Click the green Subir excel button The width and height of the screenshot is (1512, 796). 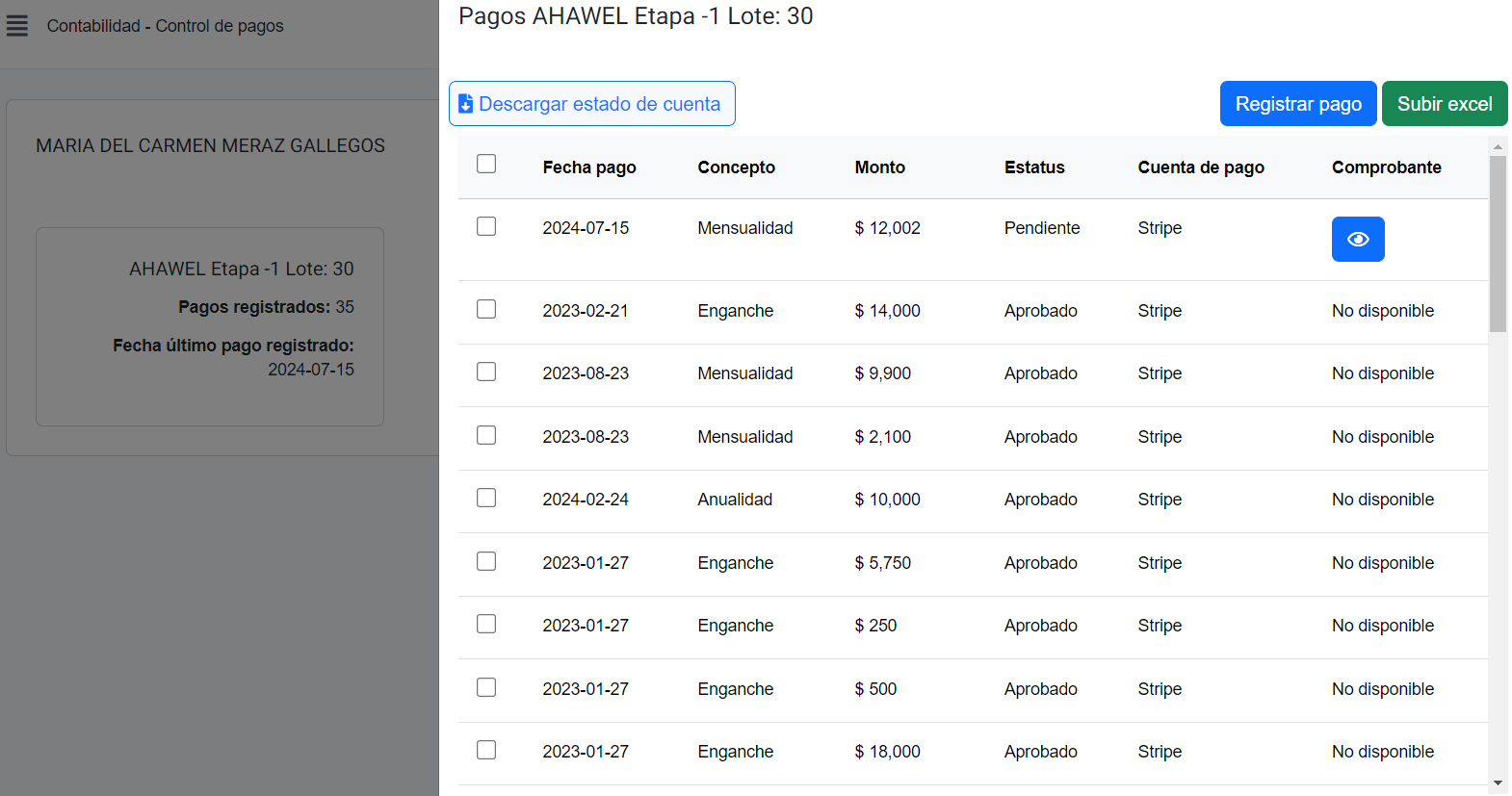pos(1444,104)
